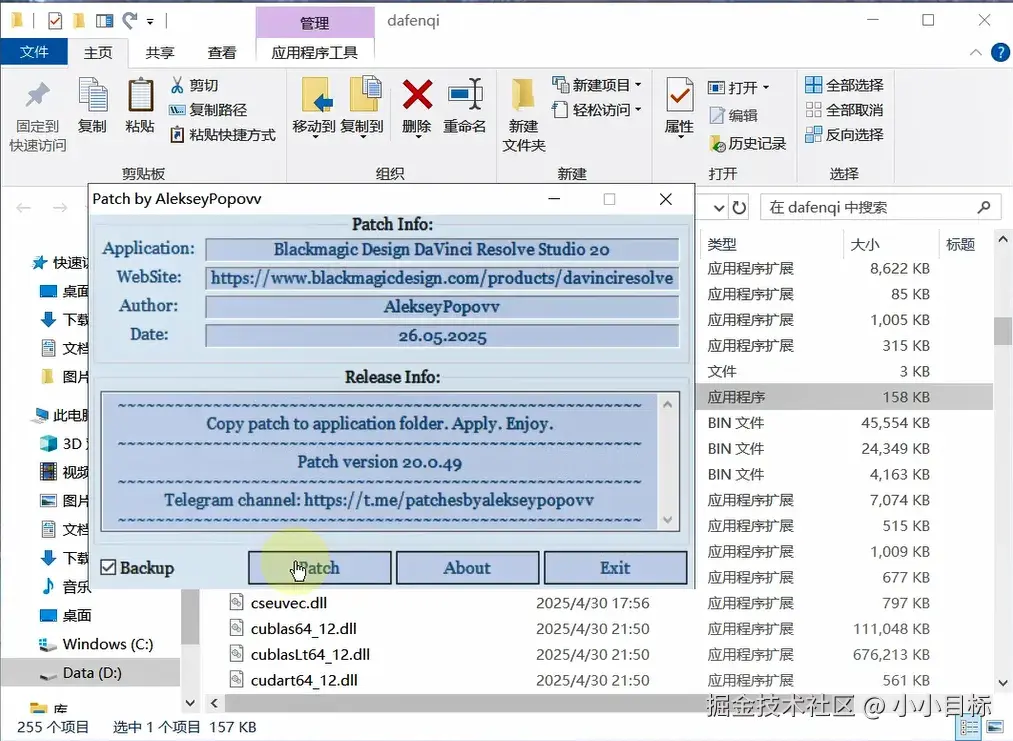Invert the current selection

pyautogui.click(x=844, y=134)
